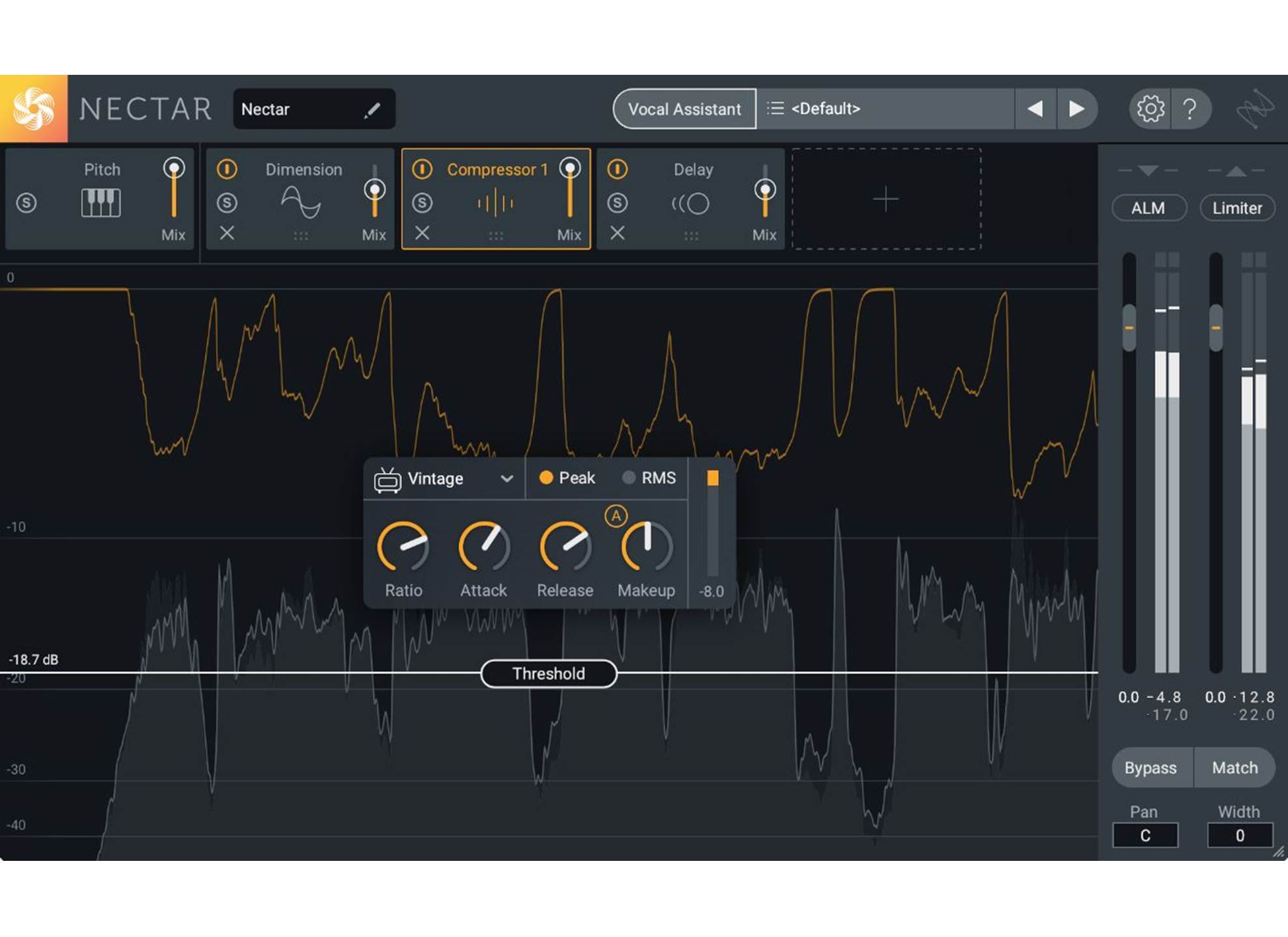This screenshot has height=937, width=1288.
Task: Click the Dimension module Mix slider
Action: click(x=374, y=191)
